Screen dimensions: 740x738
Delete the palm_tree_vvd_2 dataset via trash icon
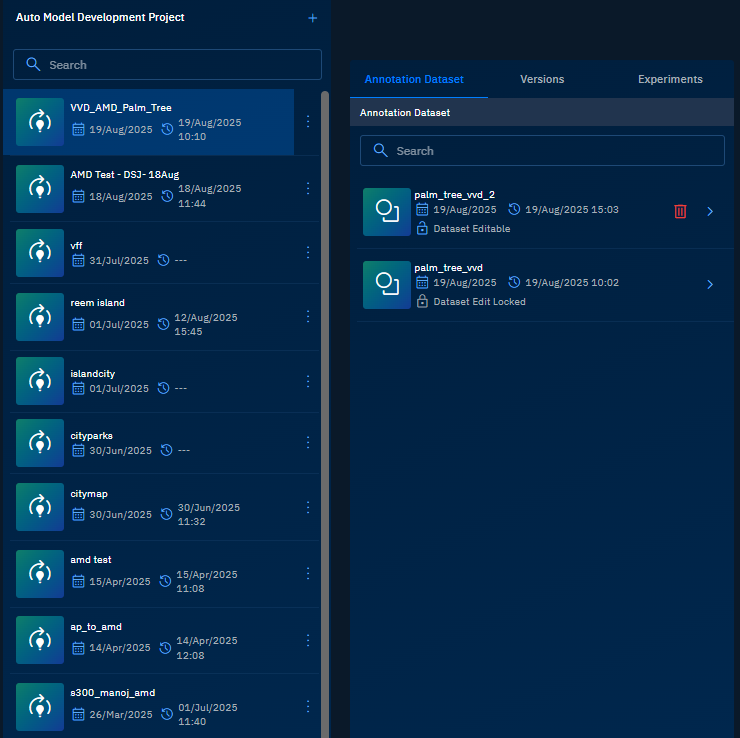point(680,211)
